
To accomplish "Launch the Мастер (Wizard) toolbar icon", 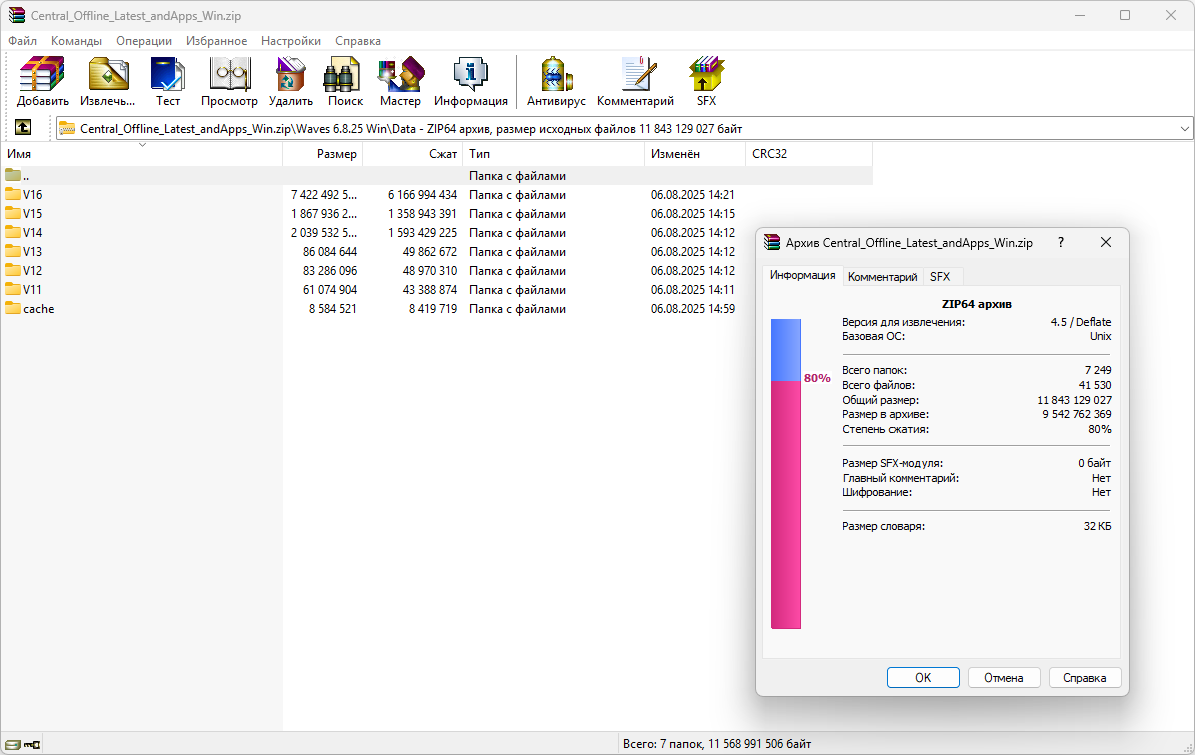I will coord(400,75).
